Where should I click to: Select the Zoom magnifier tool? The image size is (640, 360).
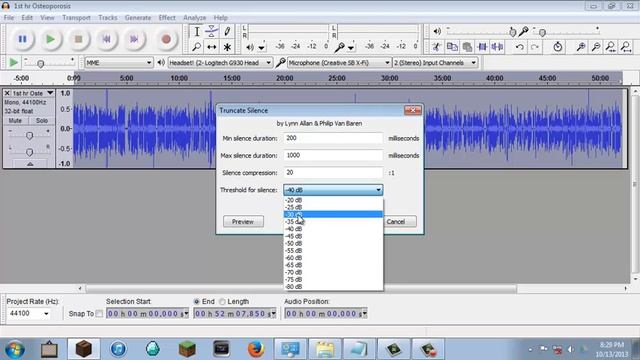(196, 47)
